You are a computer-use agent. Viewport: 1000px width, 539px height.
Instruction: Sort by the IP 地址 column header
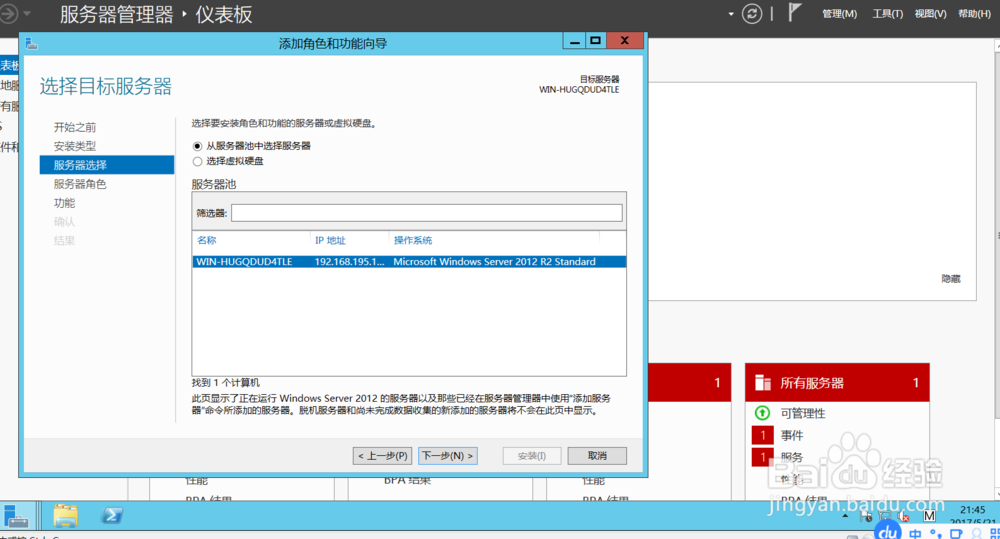[330, 240]
